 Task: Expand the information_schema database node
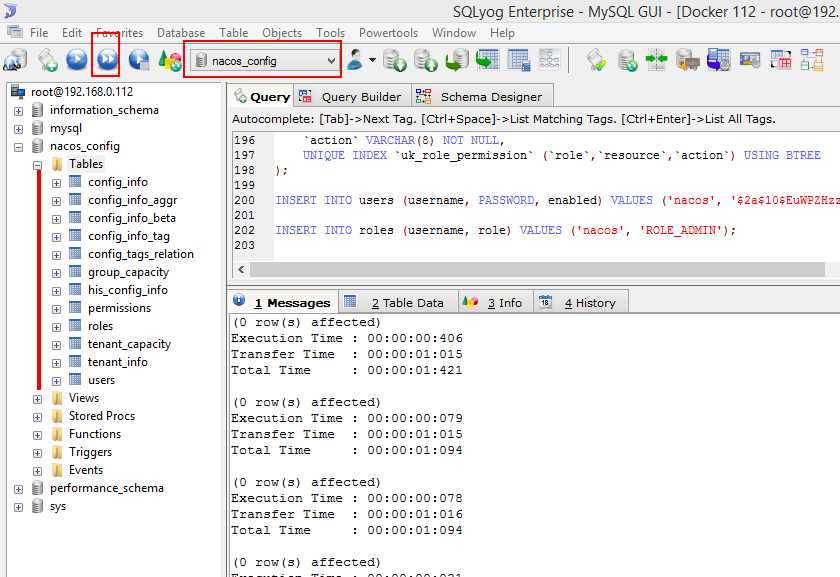[x=19, y=111]
